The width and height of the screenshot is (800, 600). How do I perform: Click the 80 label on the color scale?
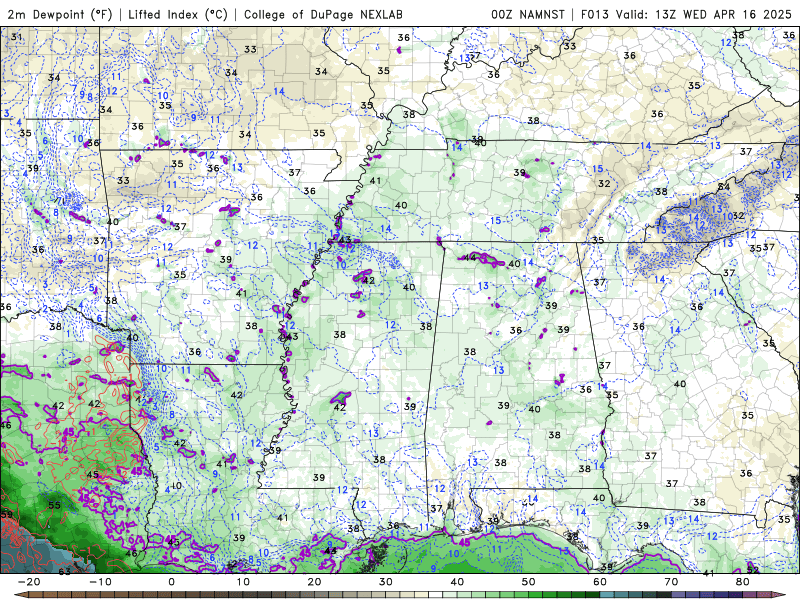tap(743, 582)
